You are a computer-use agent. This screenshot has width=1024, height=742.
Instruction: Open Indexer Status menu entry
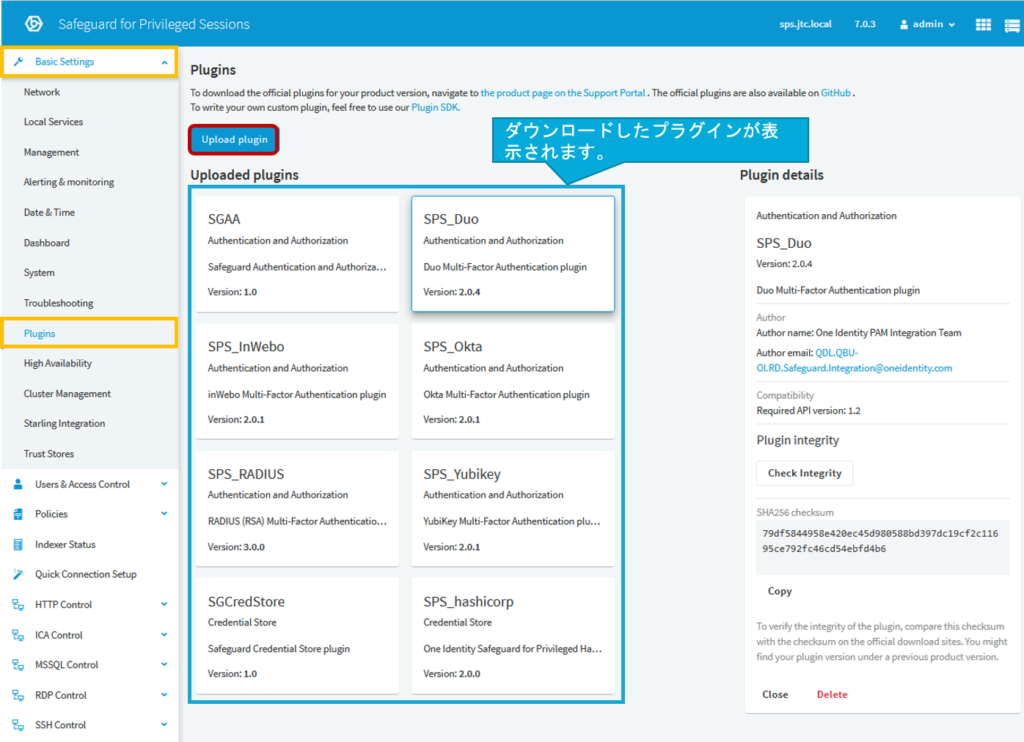click(65, 544)
